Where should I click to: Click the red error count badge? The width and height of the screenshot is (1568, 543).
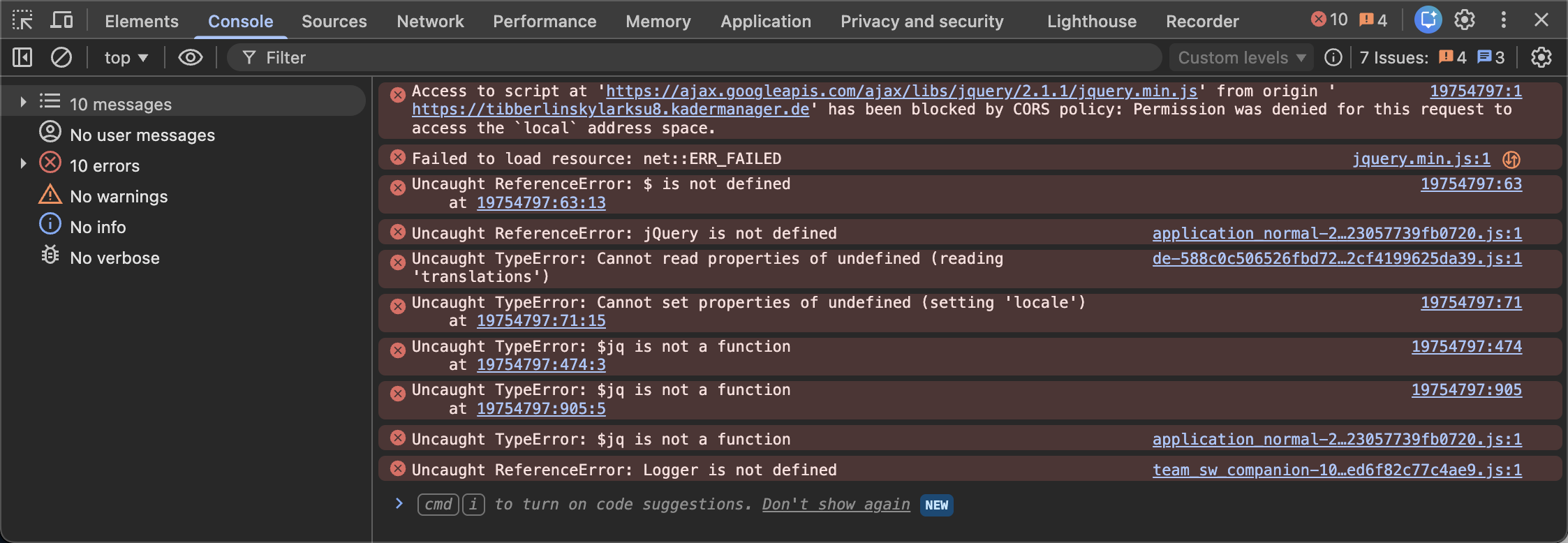coord(1329,20)
